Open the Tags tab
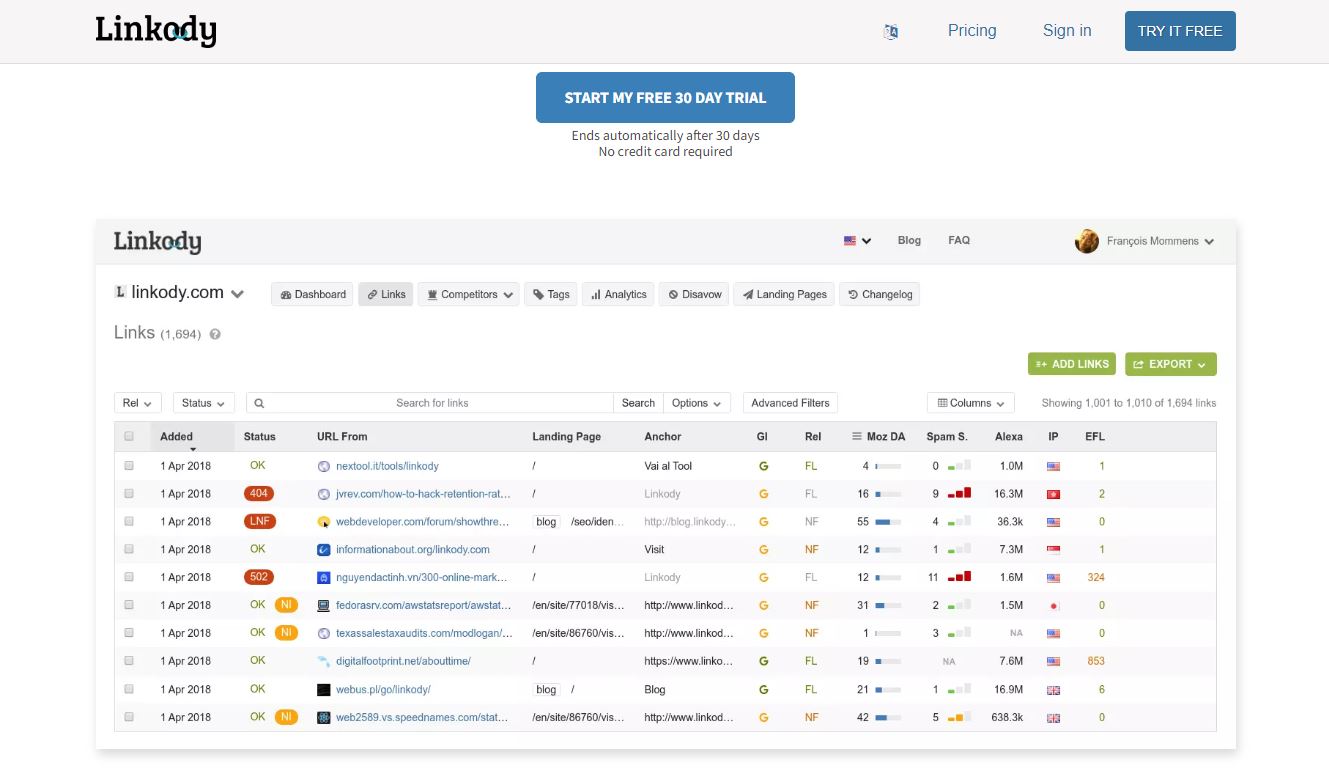Viewport: 1329px width, 779px height. (x=550, y=294)
